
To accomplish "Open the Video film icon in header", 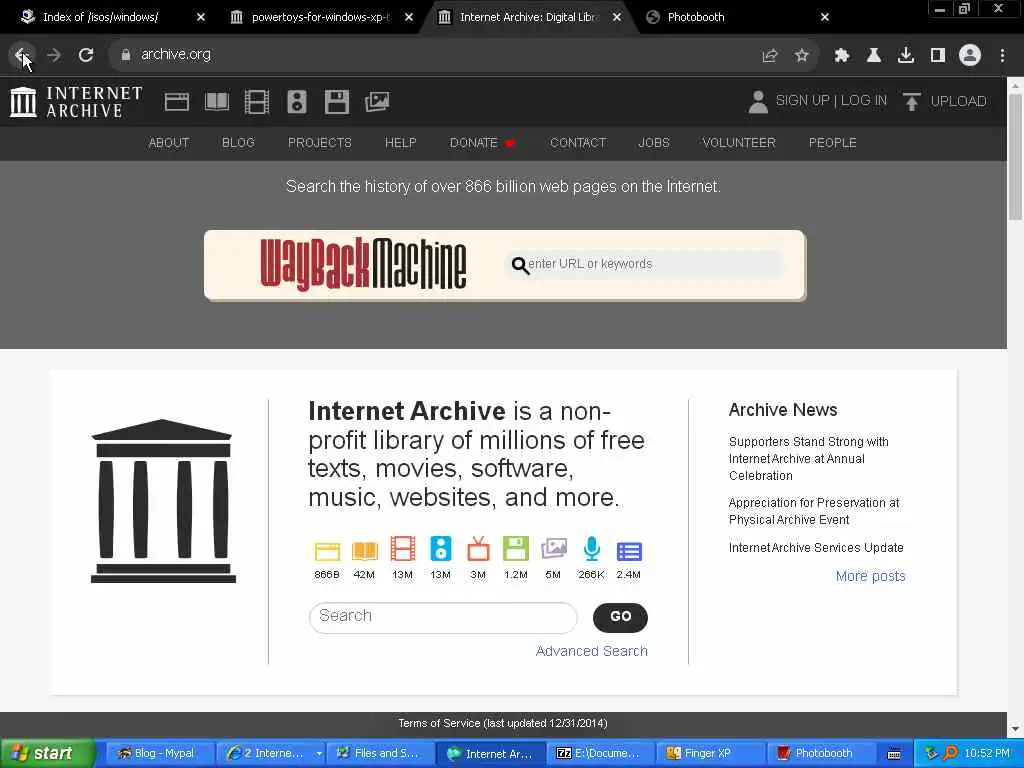I will [x=257, y=102].
